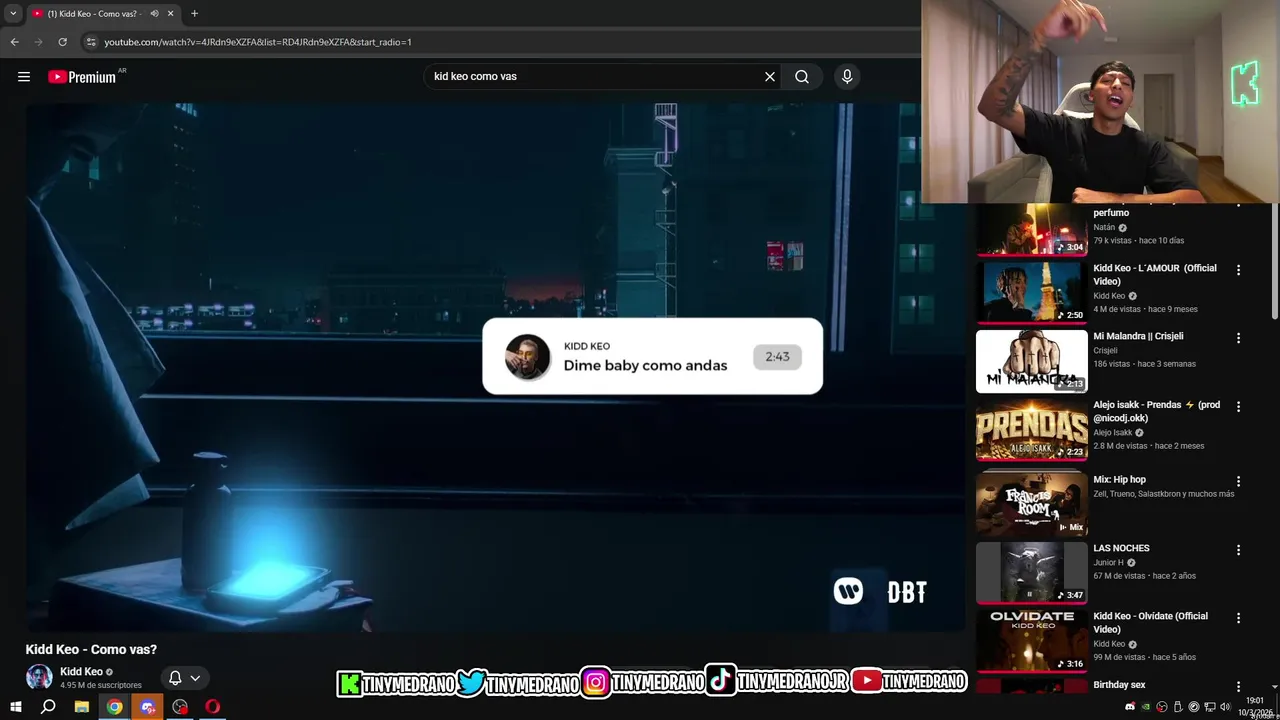Open Windows taskbar search
Screen dimensions: 1280x720
point(48,707)
